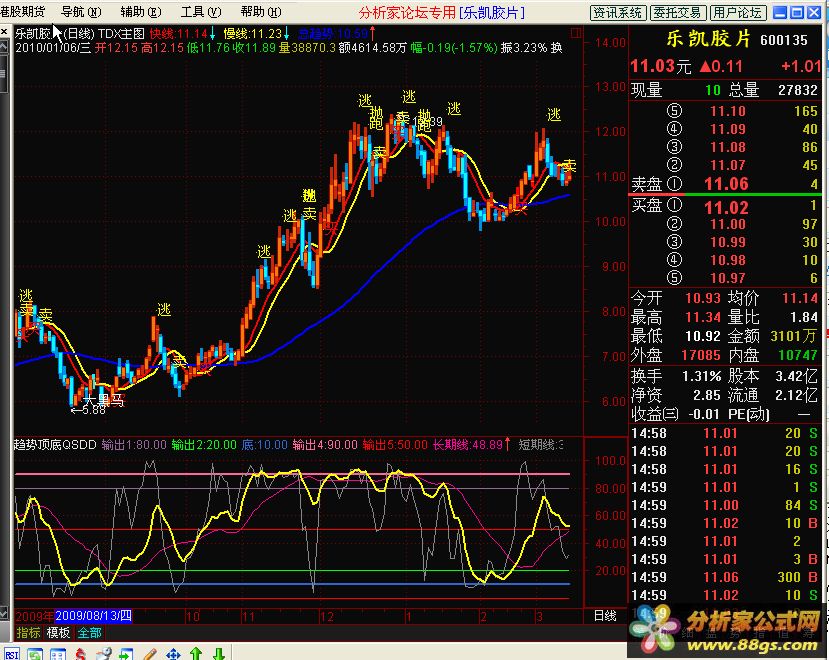Click the 换手 value 1.31%
This screenshot has height=660, width=829.
(701, 377)
